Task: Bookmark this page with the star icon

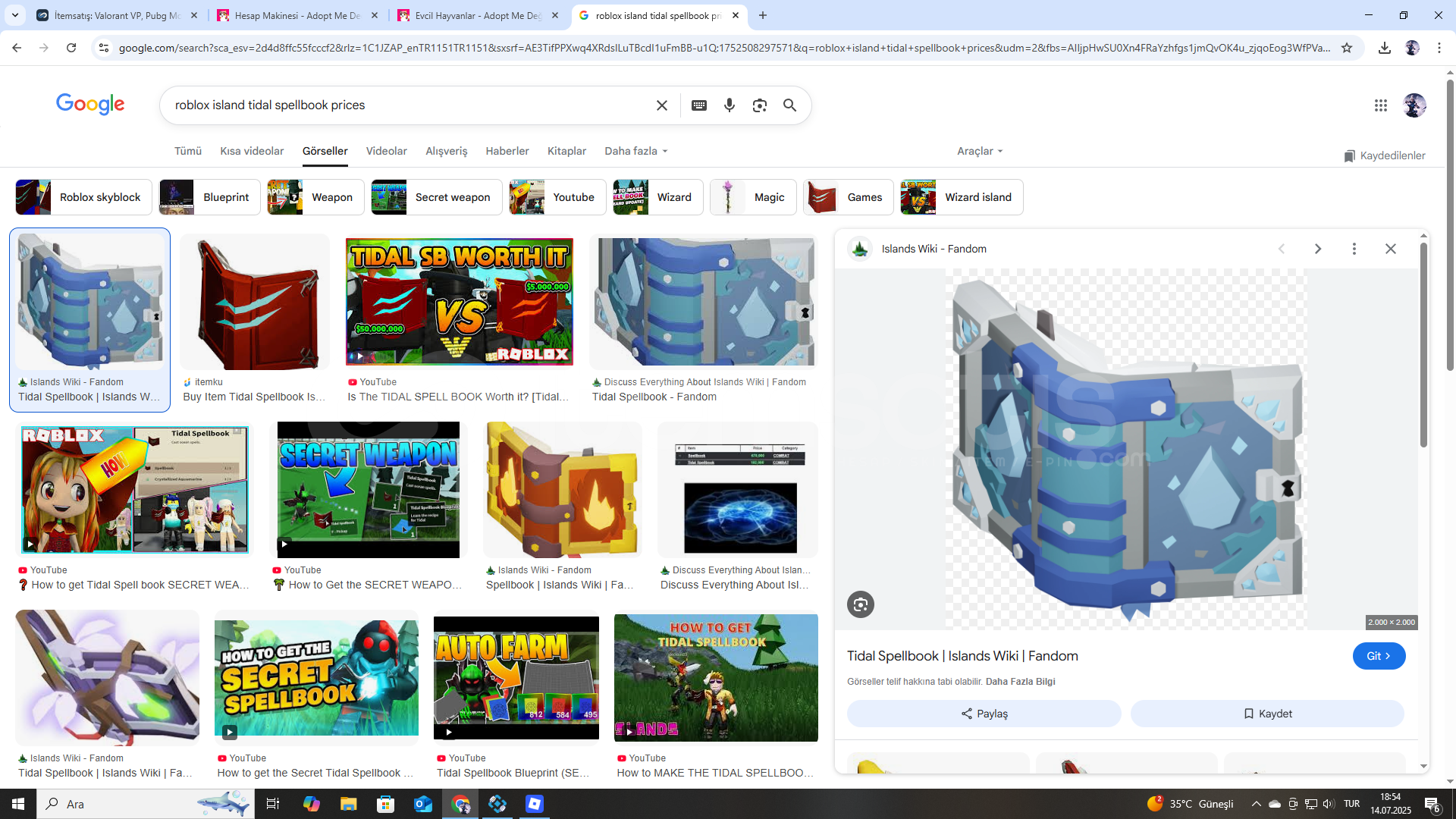Action: coord(1347,48)
